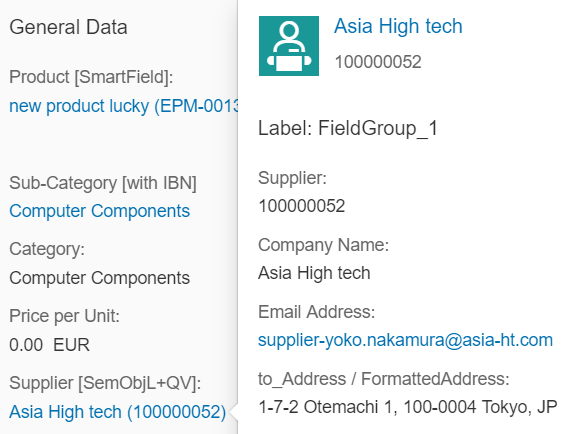The width and height of the screenshot is (574, 434).
Task: Open the Computer Components sub-category link
Action: point(100,211)
